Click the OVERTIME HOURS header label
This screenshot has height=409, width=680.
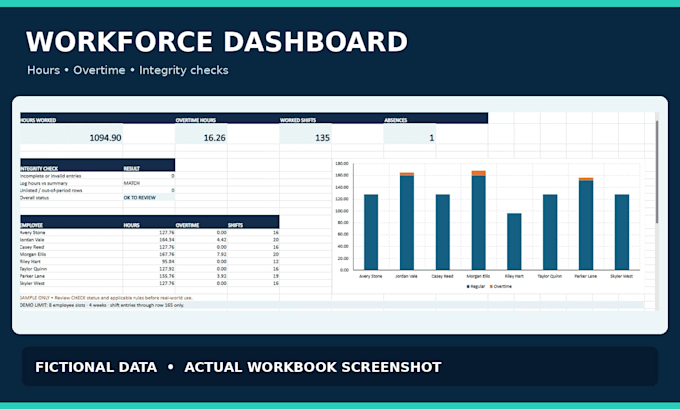(196, 120)
